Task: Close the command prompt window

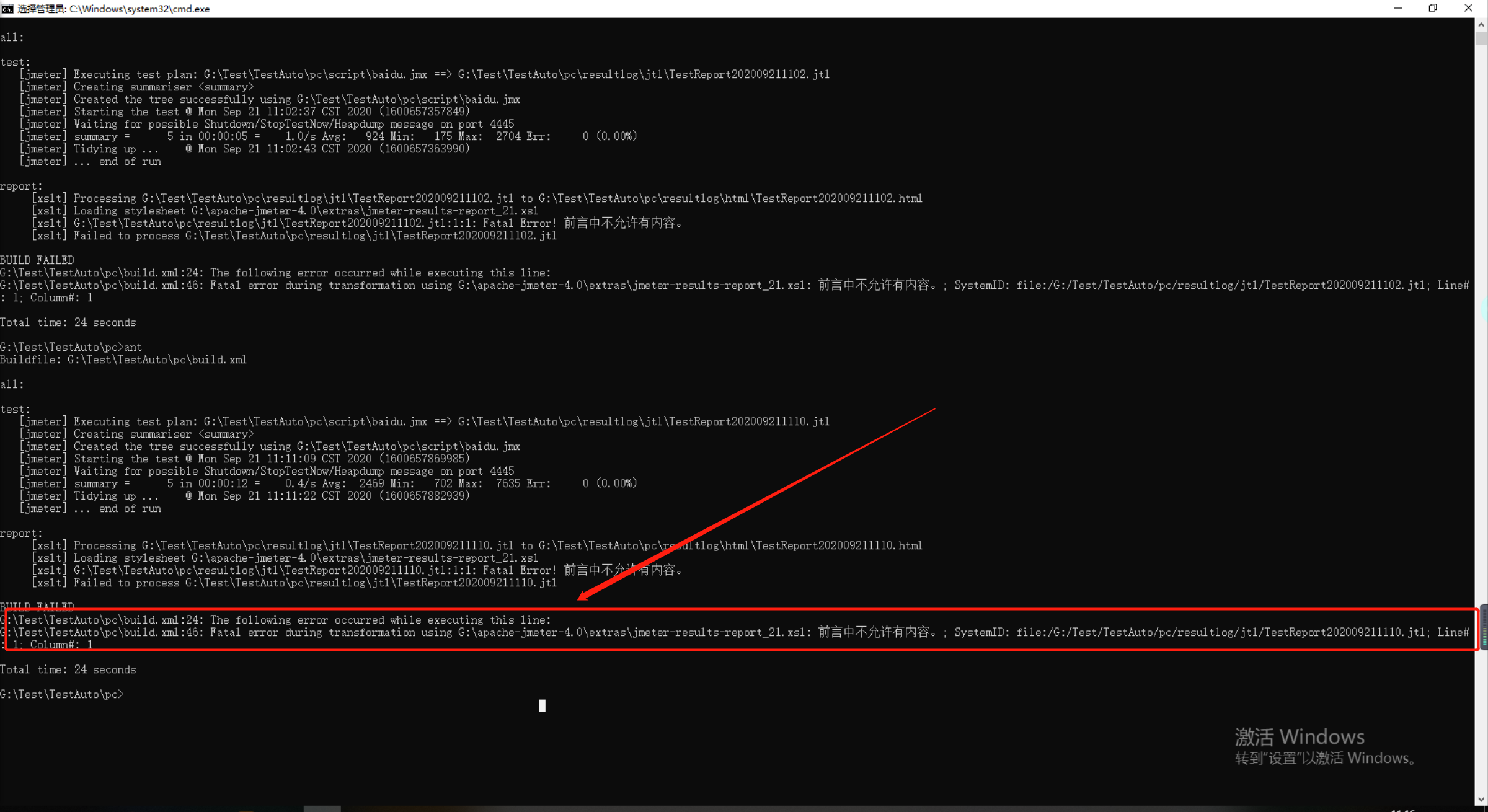Action: coord(1468,9)
